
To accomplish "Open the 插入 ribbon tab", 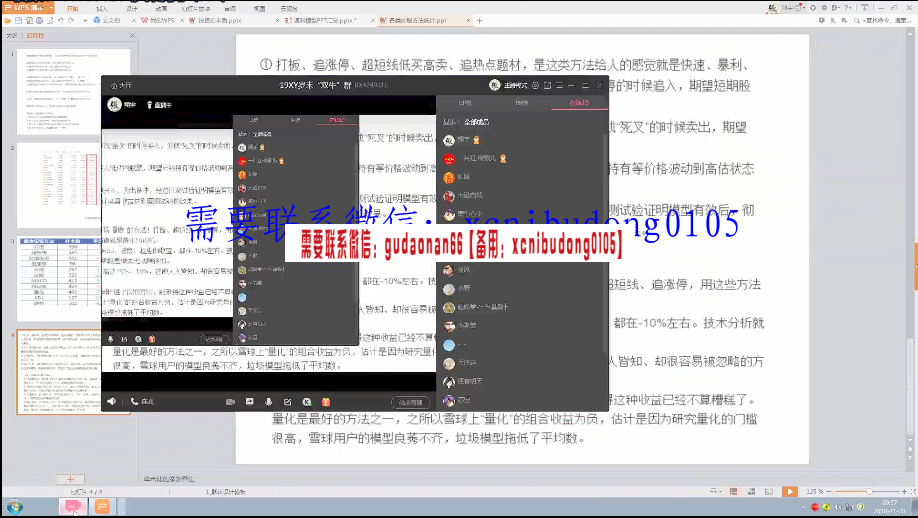I will pyautogui.click(x=101, y=7).
